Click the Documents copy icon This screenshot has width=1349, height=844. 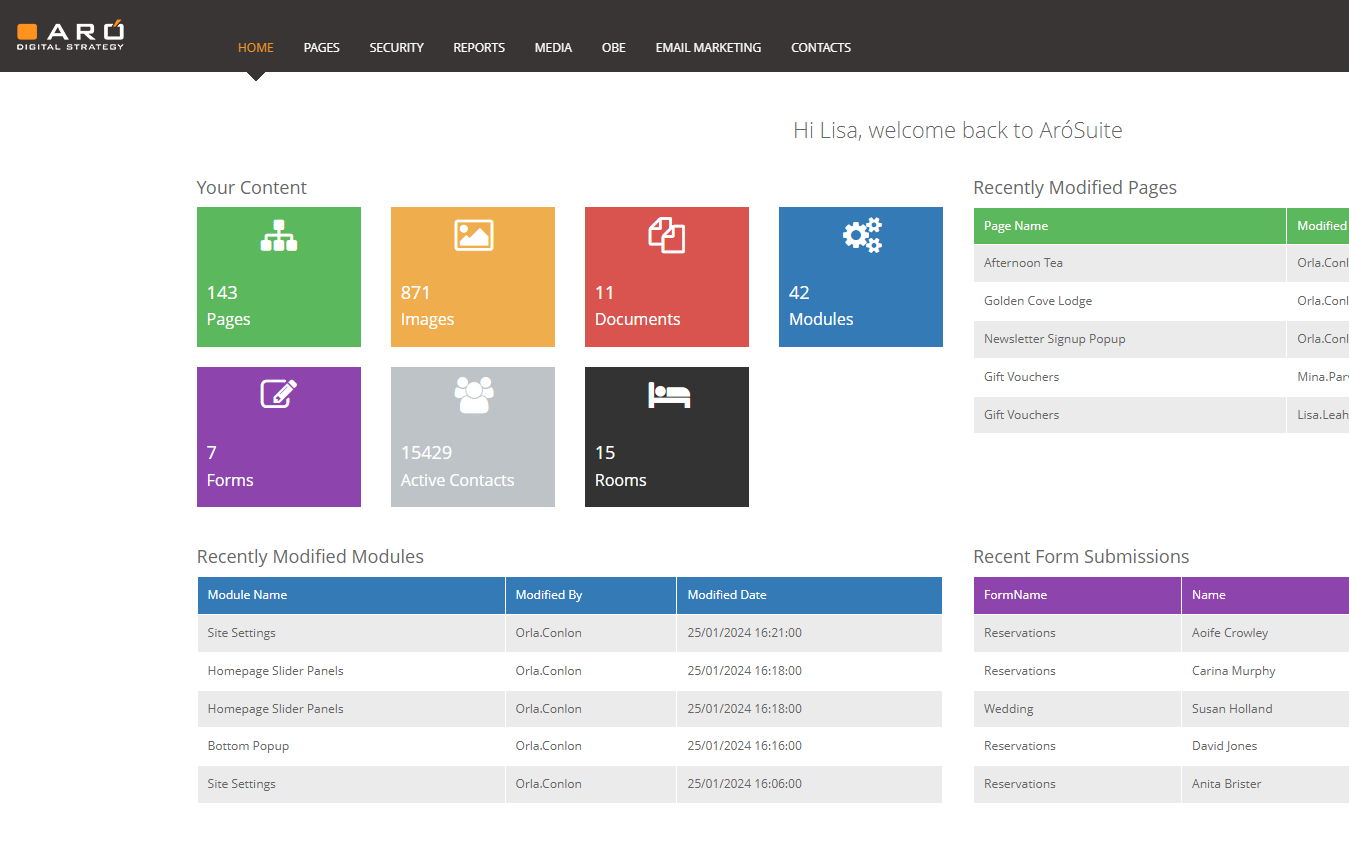[666, 236]
